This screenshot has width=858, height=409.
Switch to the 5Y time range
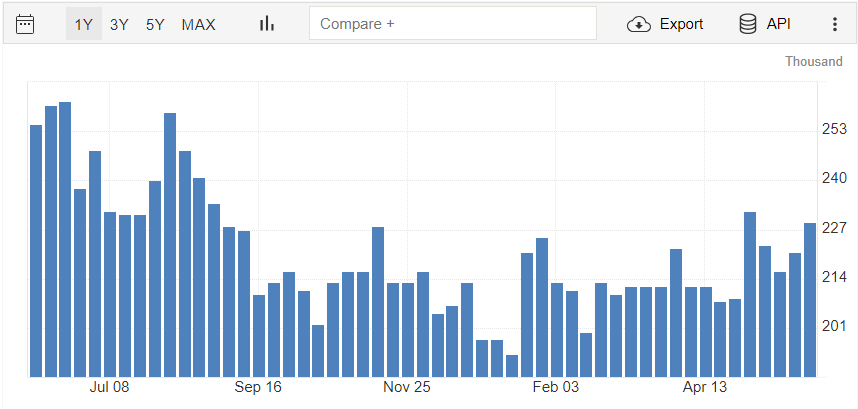(155, 25)
